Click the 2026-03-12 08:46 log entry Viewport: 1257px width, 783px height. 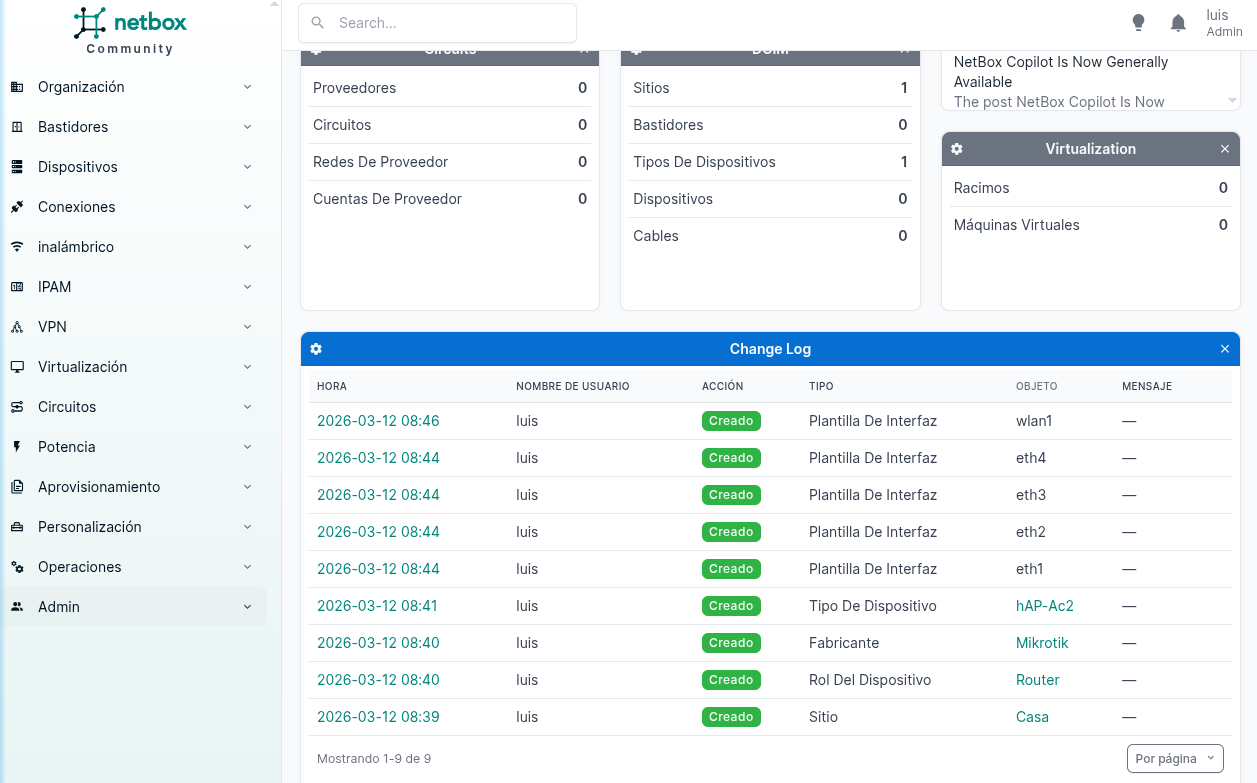tap(378, 421)
